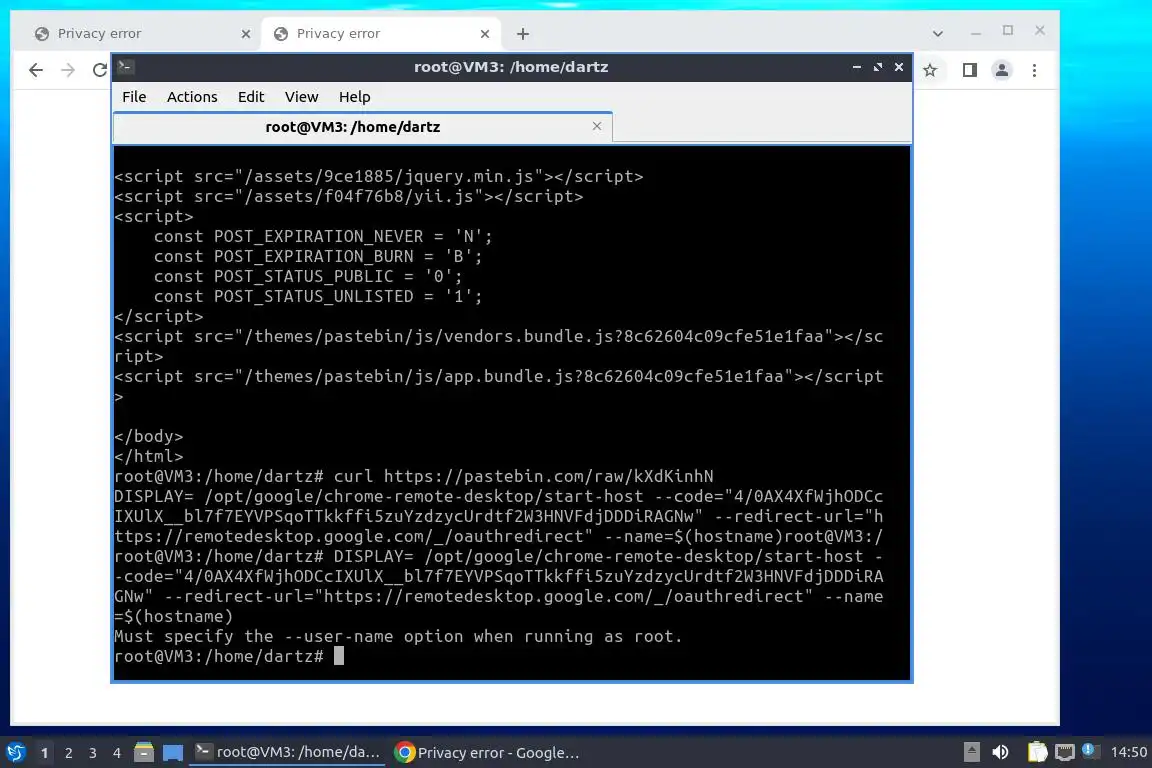Switch to workspace 3

pos(93,753)
